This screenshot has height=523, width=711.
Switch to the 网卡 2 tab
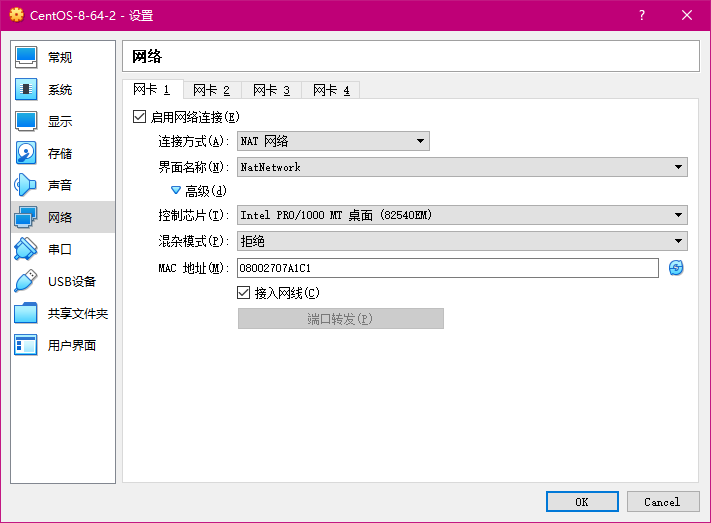click(x=212, y=90)
